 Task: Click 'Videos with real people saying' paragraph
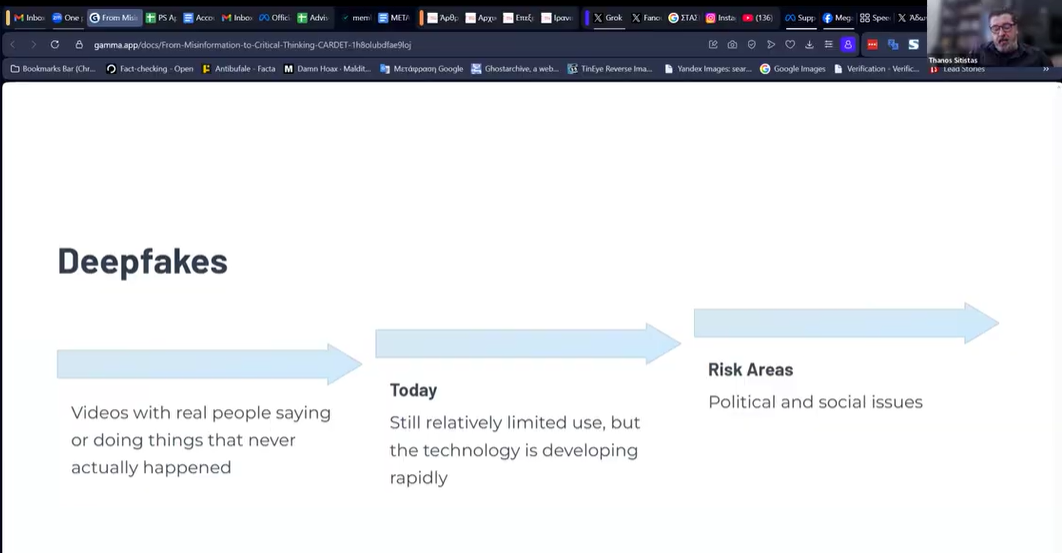point(201,440)
